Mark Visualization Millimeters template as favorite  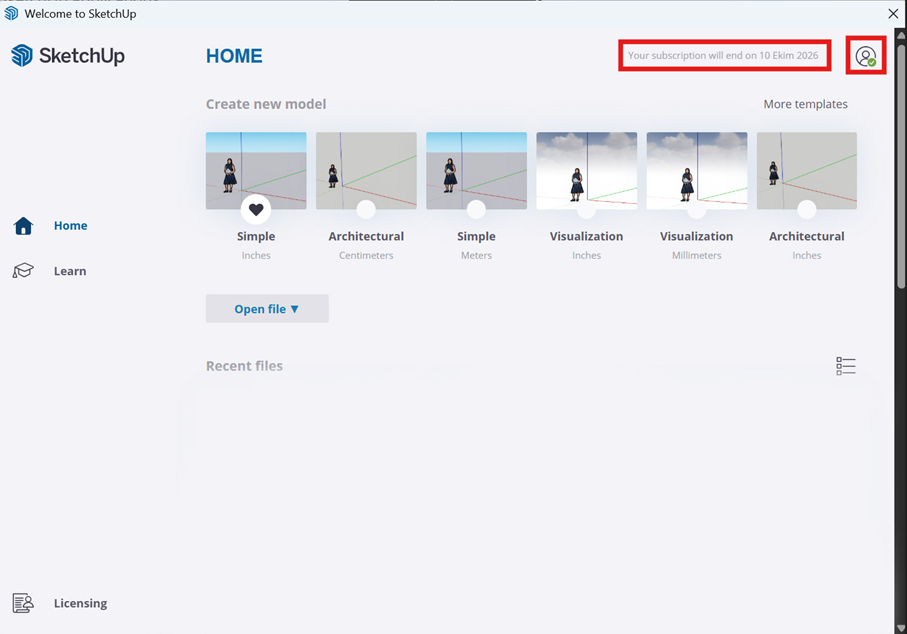pos(696,209)
